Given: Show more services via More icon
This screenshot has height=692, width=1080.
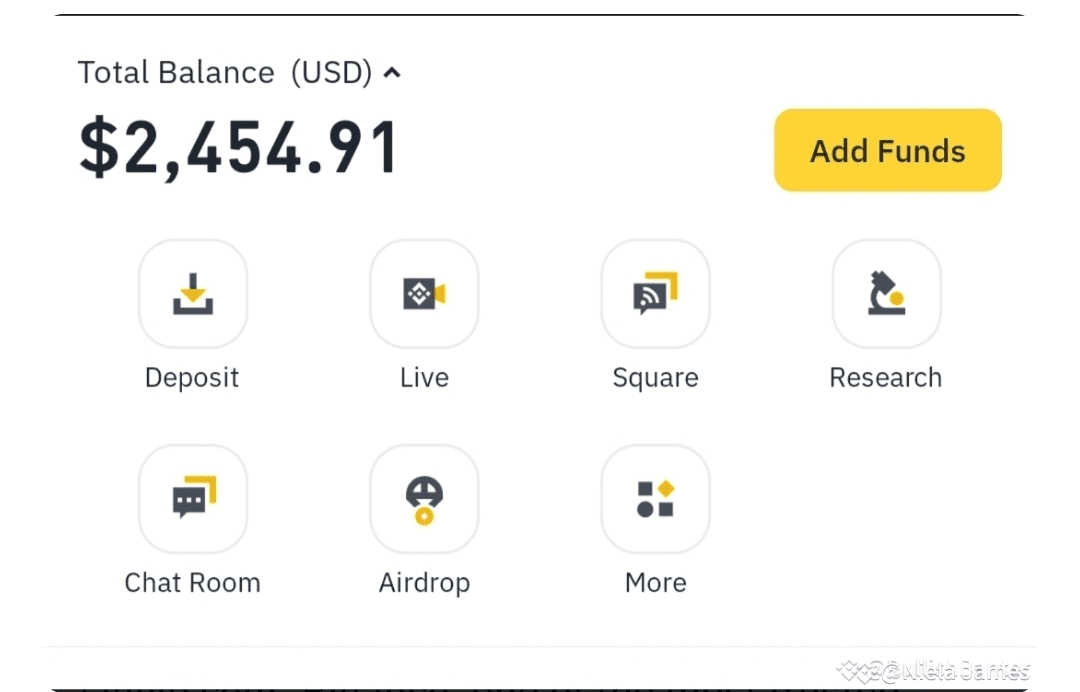Looking at the screenshot, I should (655, 498).
